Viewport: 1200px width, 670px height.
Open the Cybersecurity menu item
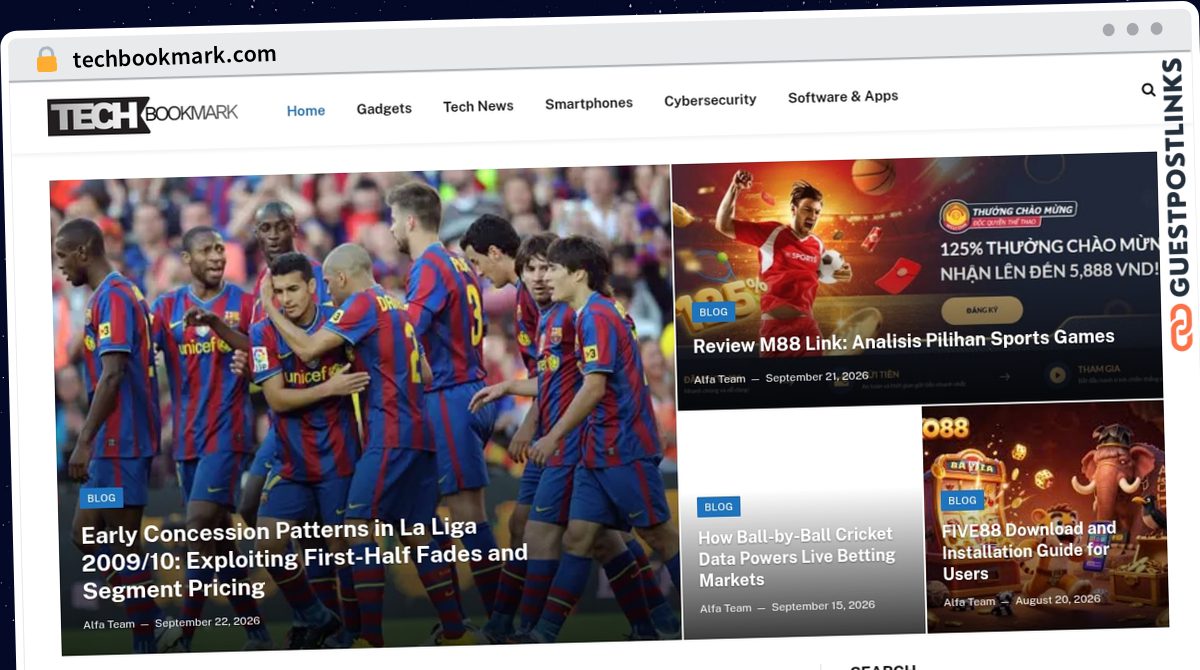tap(710, 100)
